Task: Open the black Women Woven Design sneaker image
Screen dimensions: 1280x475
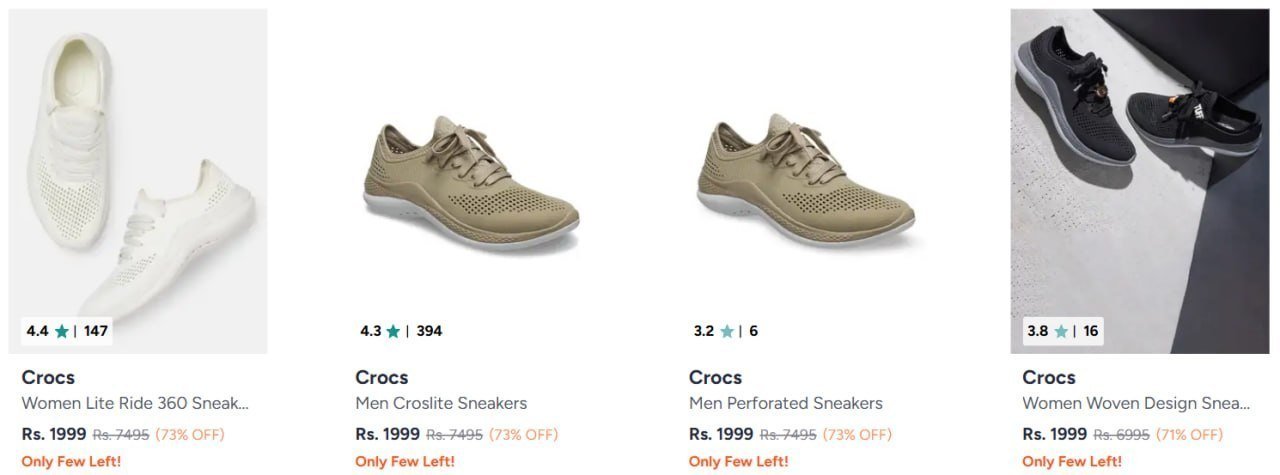Action: (x=1139, y=181)
